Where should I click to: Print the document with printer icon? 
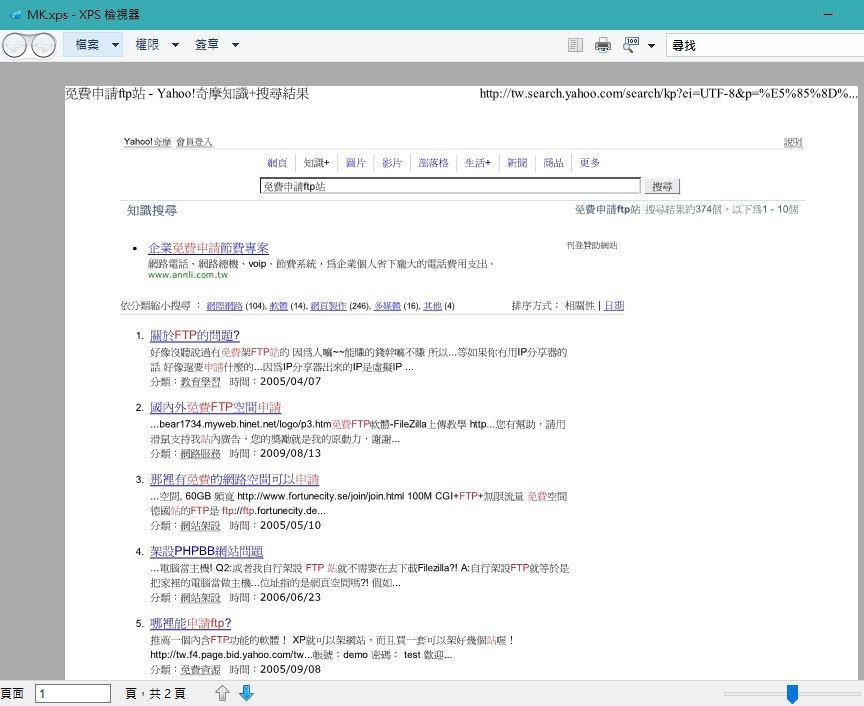(x=603, y=45)
